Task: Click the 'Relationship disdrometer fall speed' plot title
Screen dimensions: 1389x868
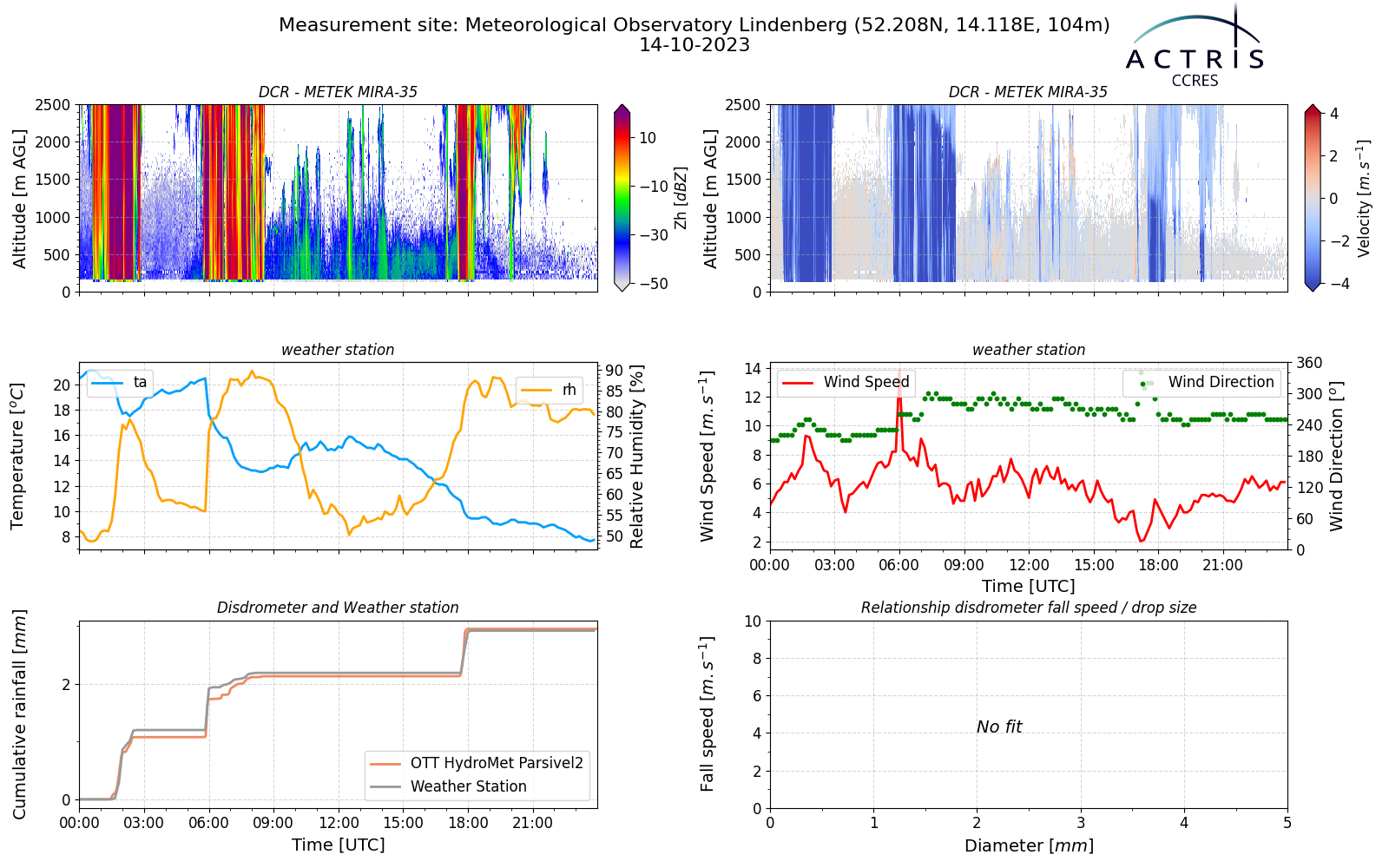Action: [1029, 608]
